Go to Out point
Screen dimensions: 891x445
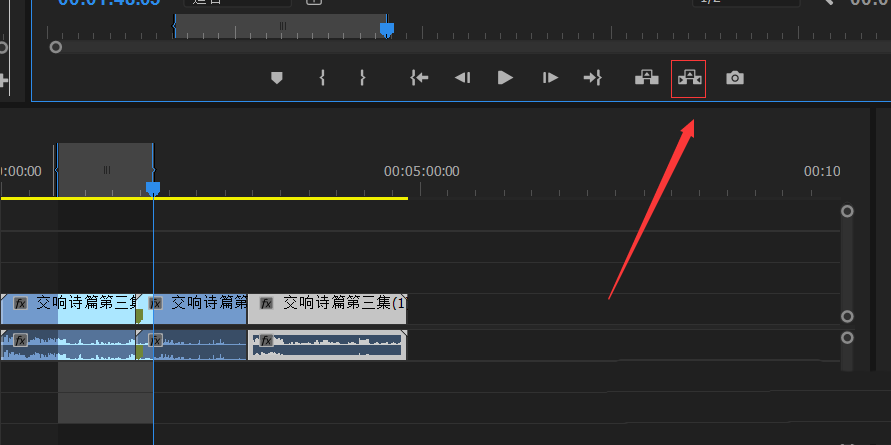593,78
